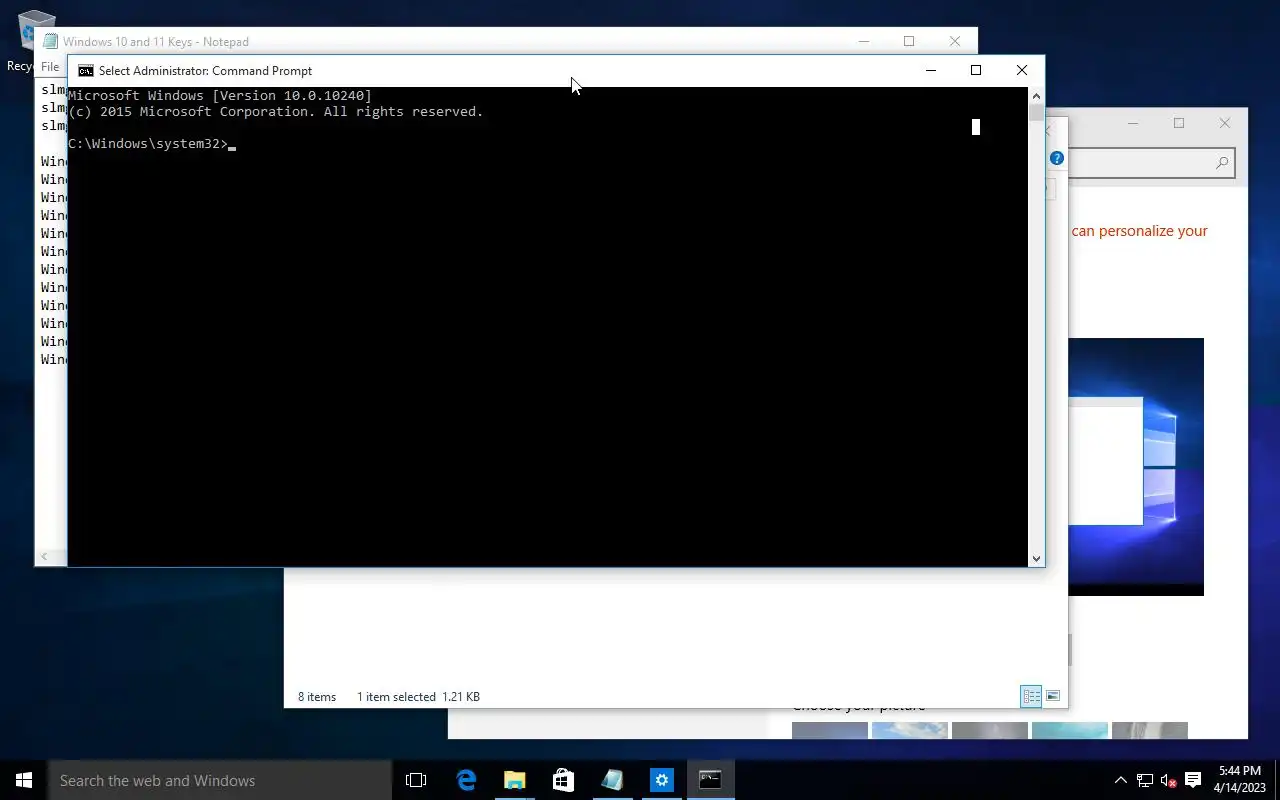1280x800 pixels.
Task: Close the Command Prompt window
Action: pyautogui.click(x=1021, y=70)
